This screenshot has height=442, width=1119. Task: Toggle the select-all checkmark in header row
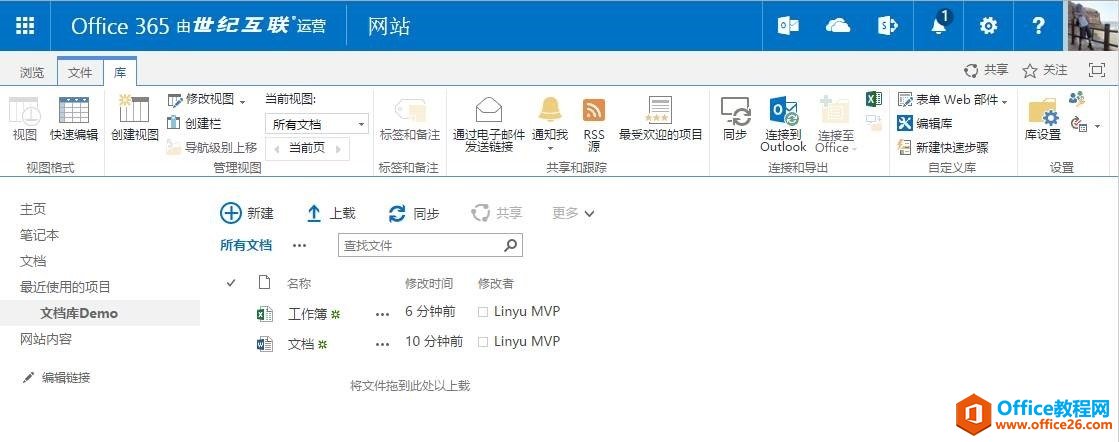[x=231, y=283]
